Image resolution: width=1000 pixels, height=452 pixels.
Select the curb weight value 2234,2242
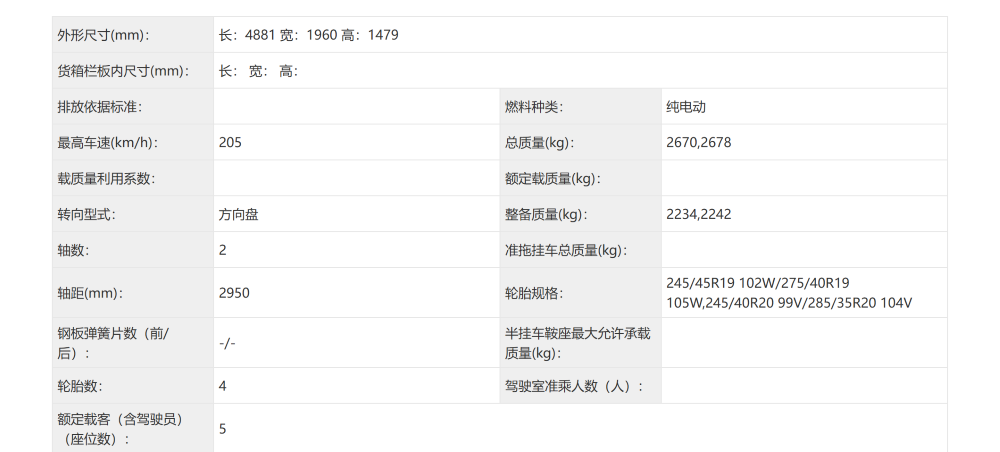coord(698,215)
